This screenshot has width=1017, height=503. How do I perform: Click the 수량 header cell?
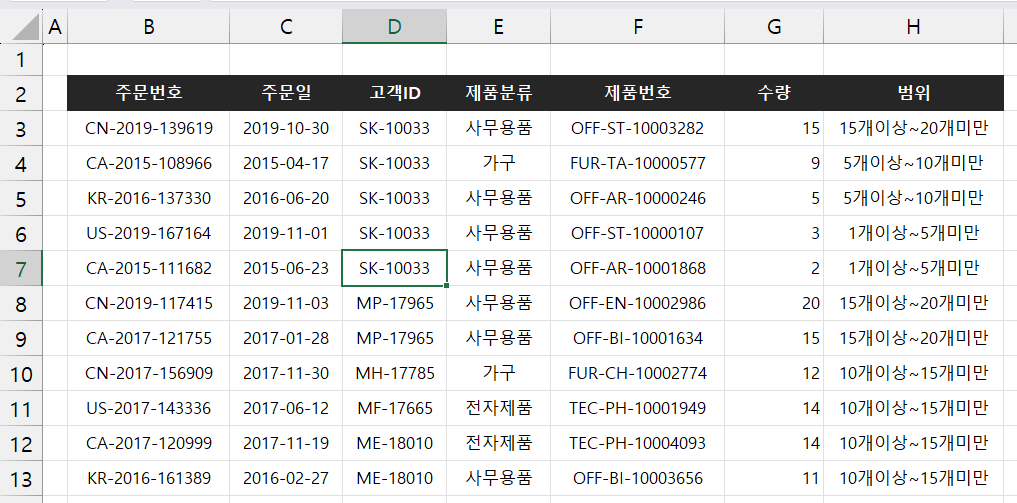tap(774, 93)
